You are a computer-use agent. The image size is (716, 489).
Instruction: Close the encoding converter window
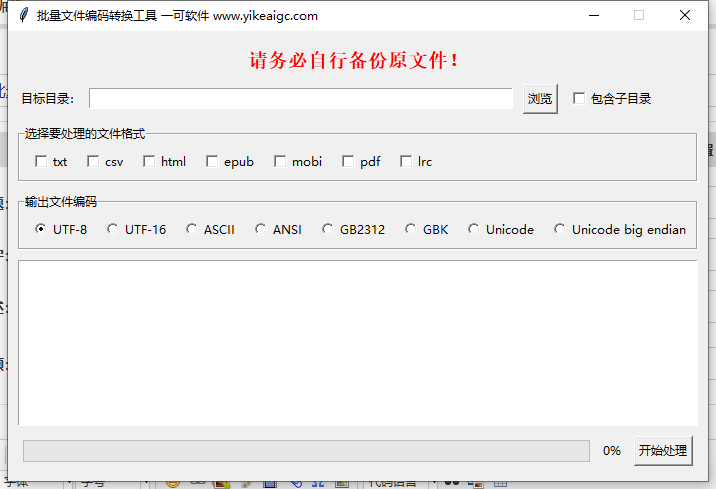click(x=685, y=16)
